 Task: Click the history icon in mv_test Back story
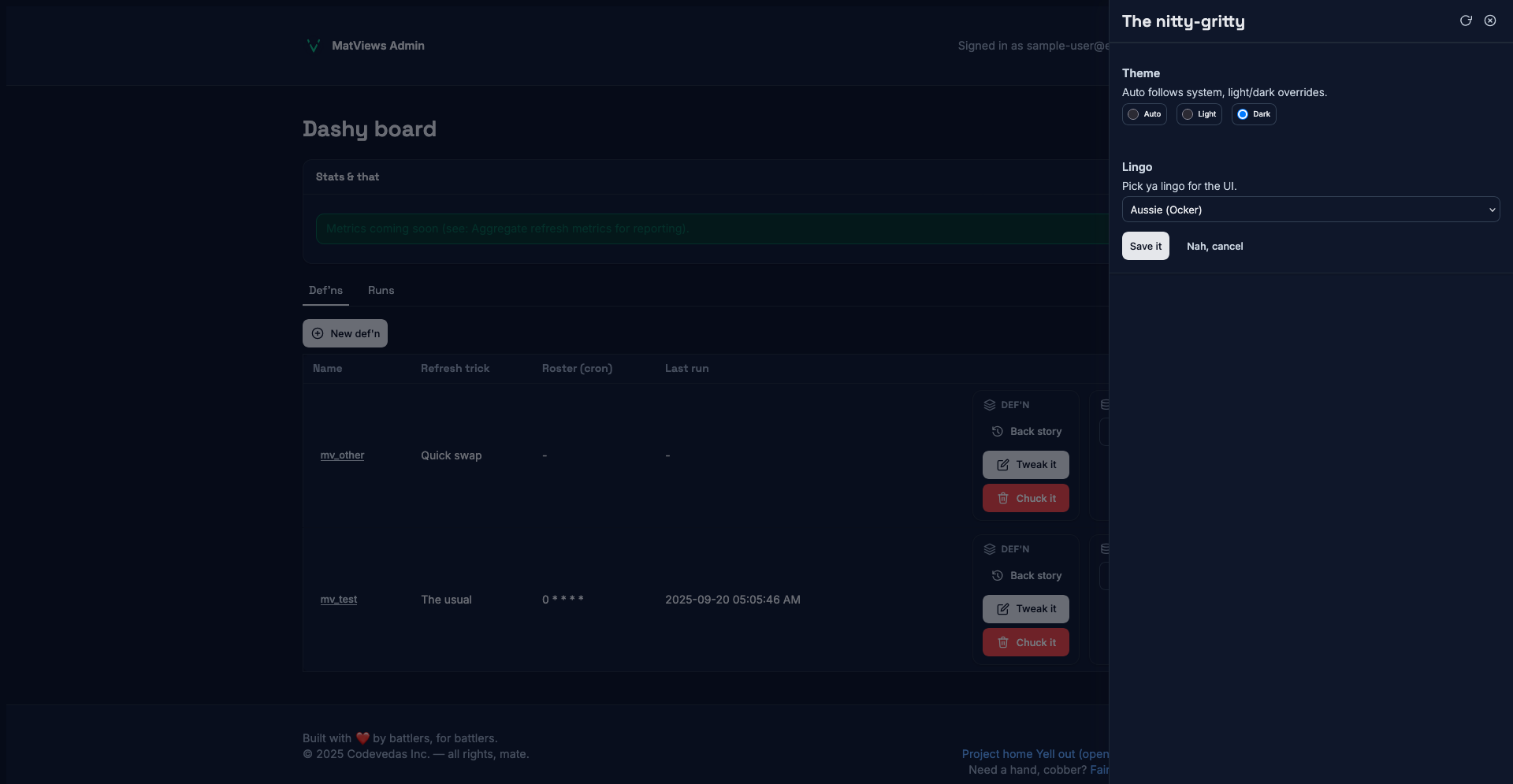[x=998, y=576]
